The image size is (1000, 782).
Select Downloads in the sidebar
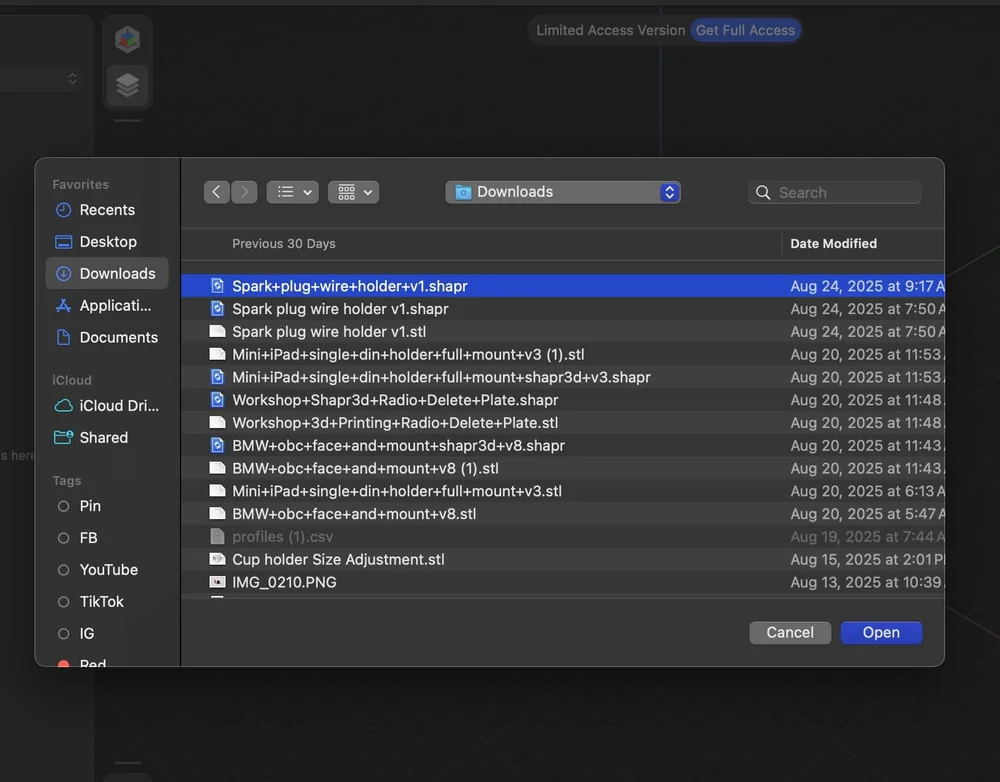(x=107, y=274)
